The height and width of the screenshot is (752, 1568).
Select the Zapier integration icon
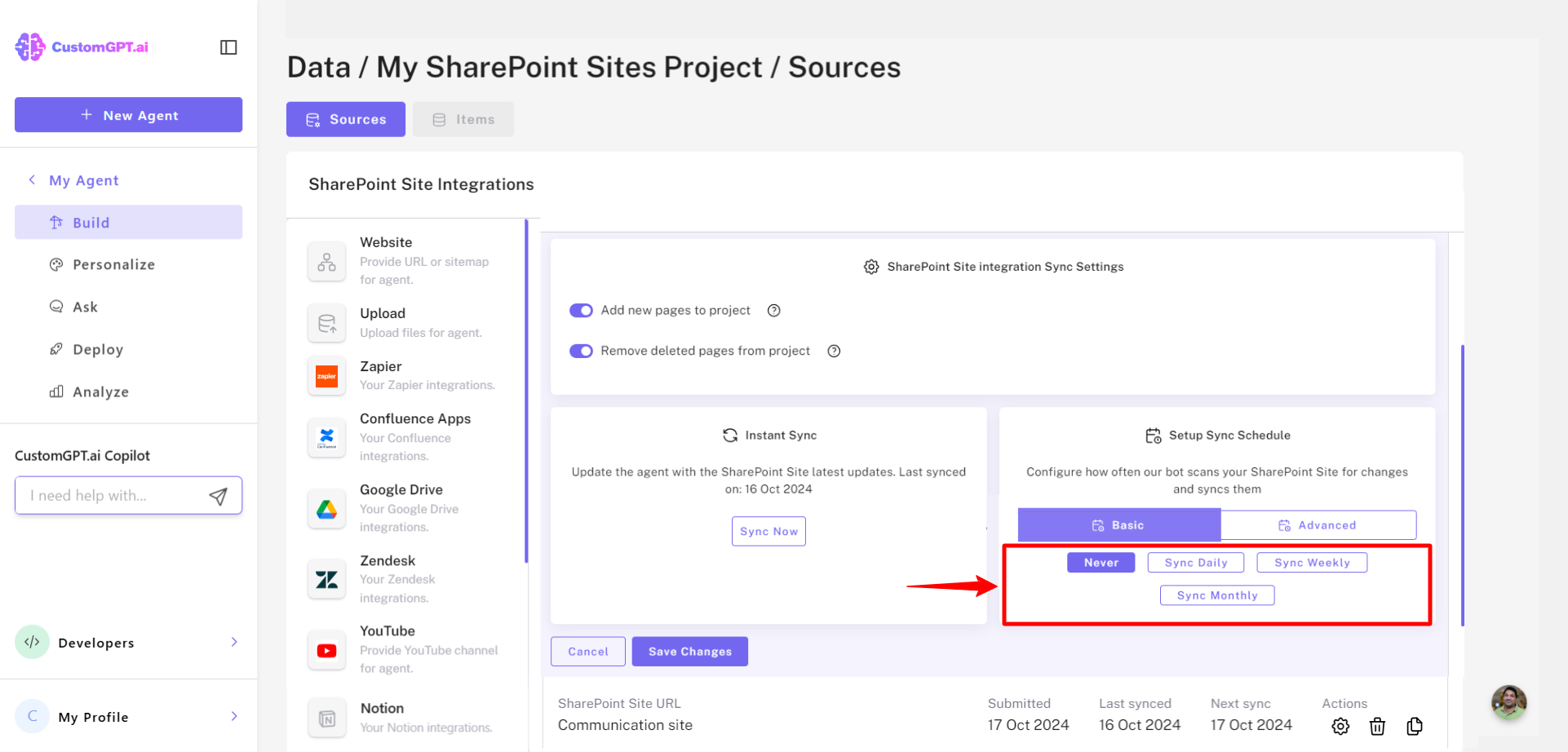326,376
